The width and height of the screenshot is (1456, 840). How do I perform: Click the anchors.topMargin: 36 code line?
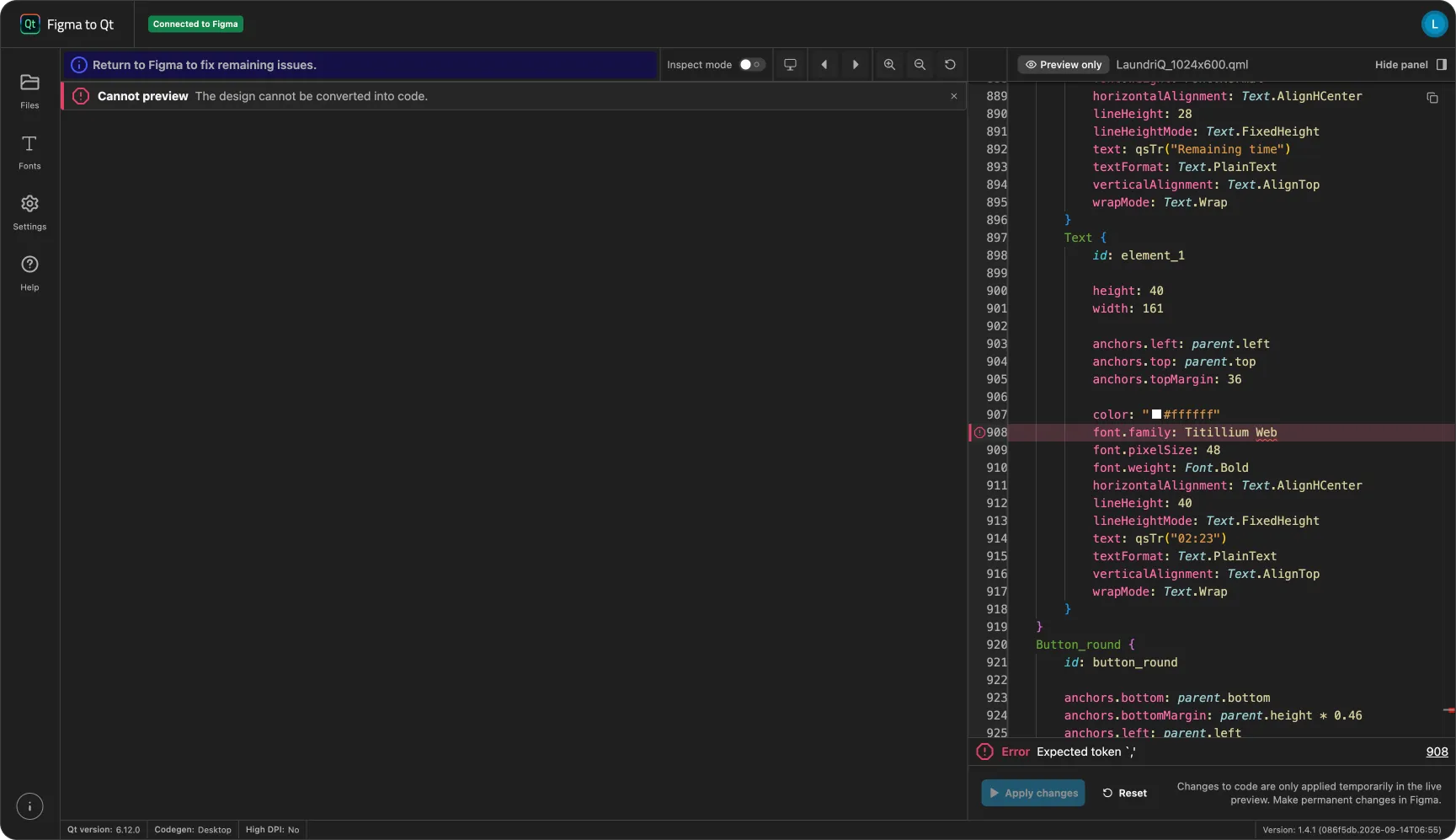1166,379
